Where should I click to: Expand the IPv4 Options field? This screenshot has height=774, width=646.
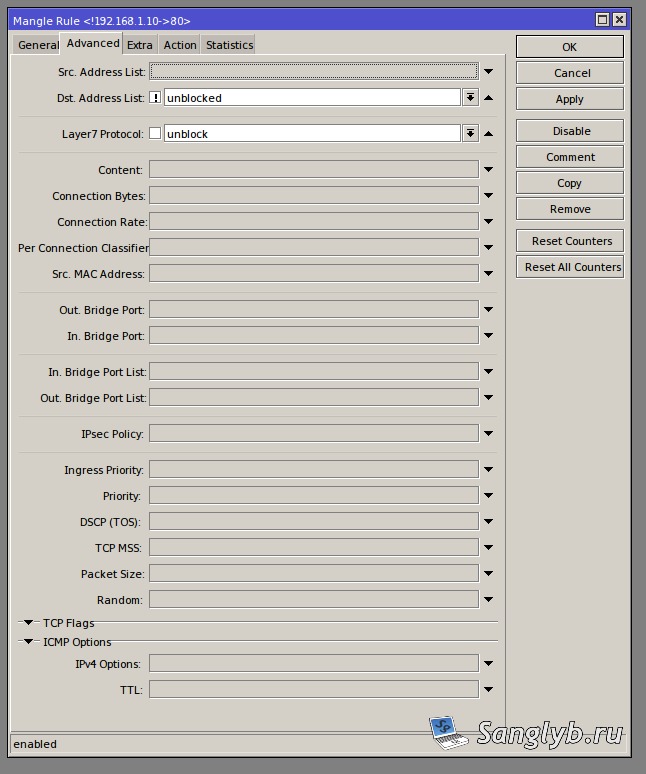[x=489, y=664]
